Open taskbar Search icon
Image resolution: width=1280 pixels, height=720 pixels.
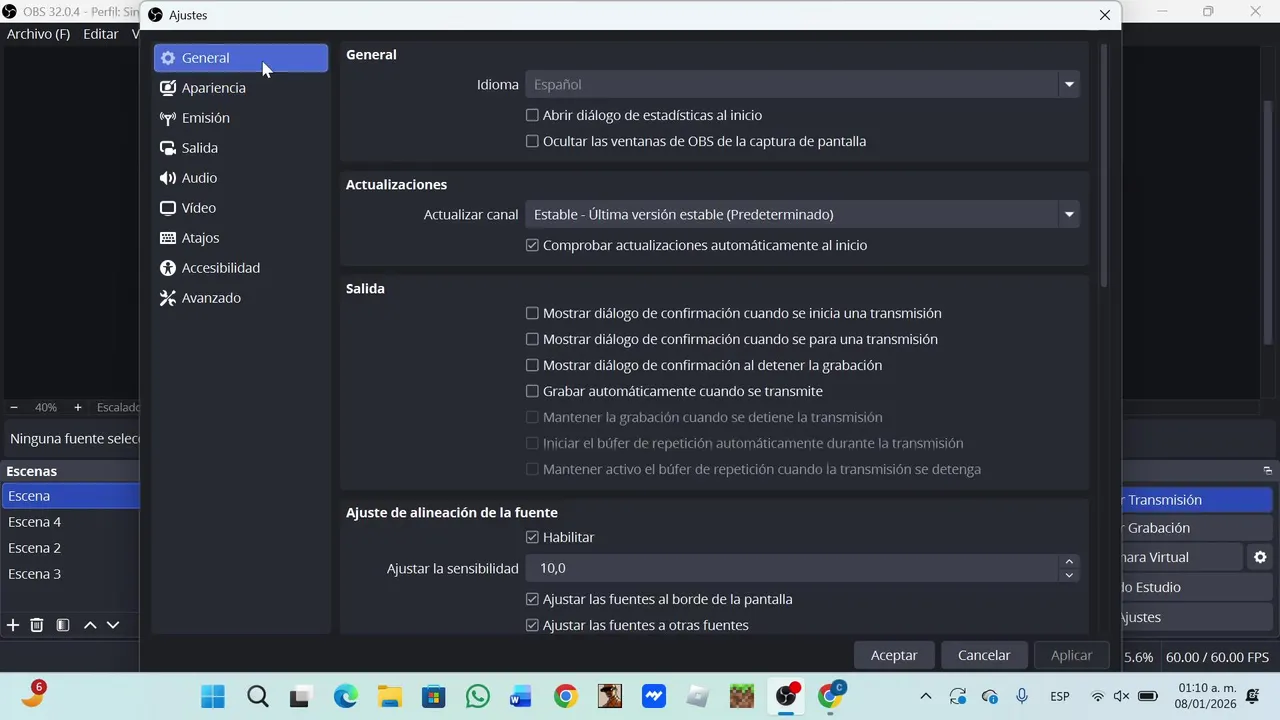(258, 696)
